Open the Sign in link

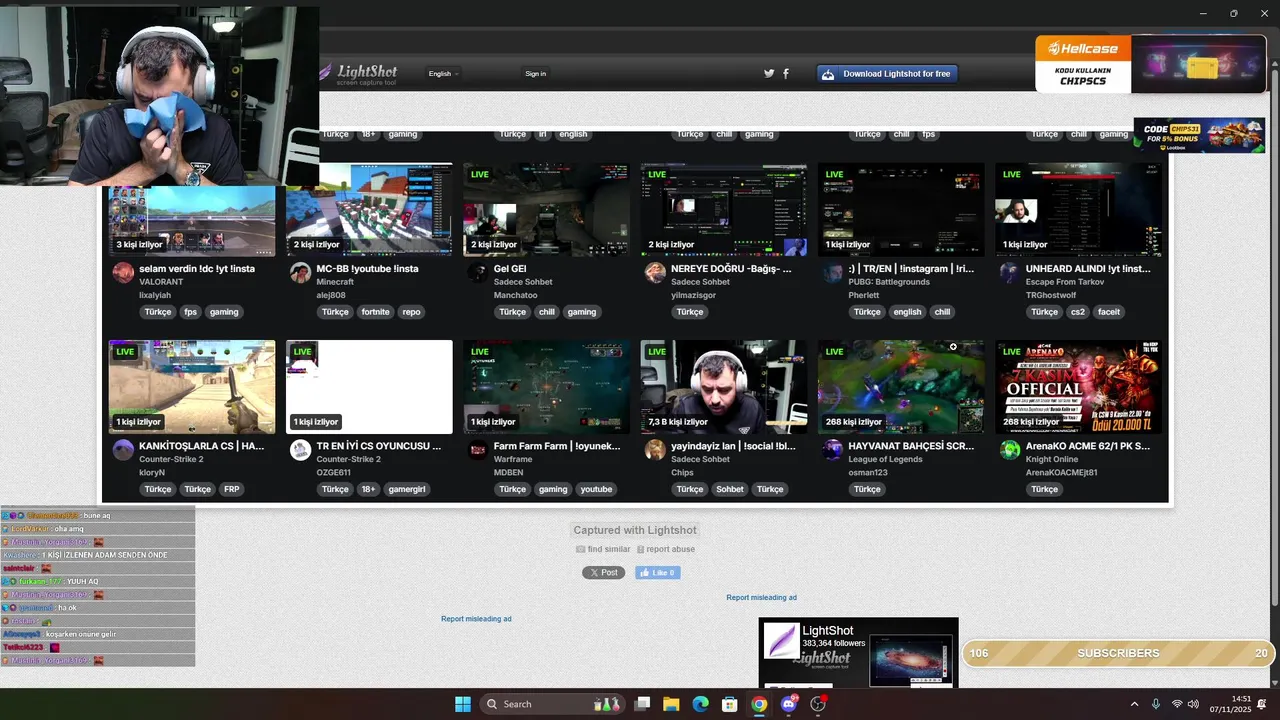(536, 74)
